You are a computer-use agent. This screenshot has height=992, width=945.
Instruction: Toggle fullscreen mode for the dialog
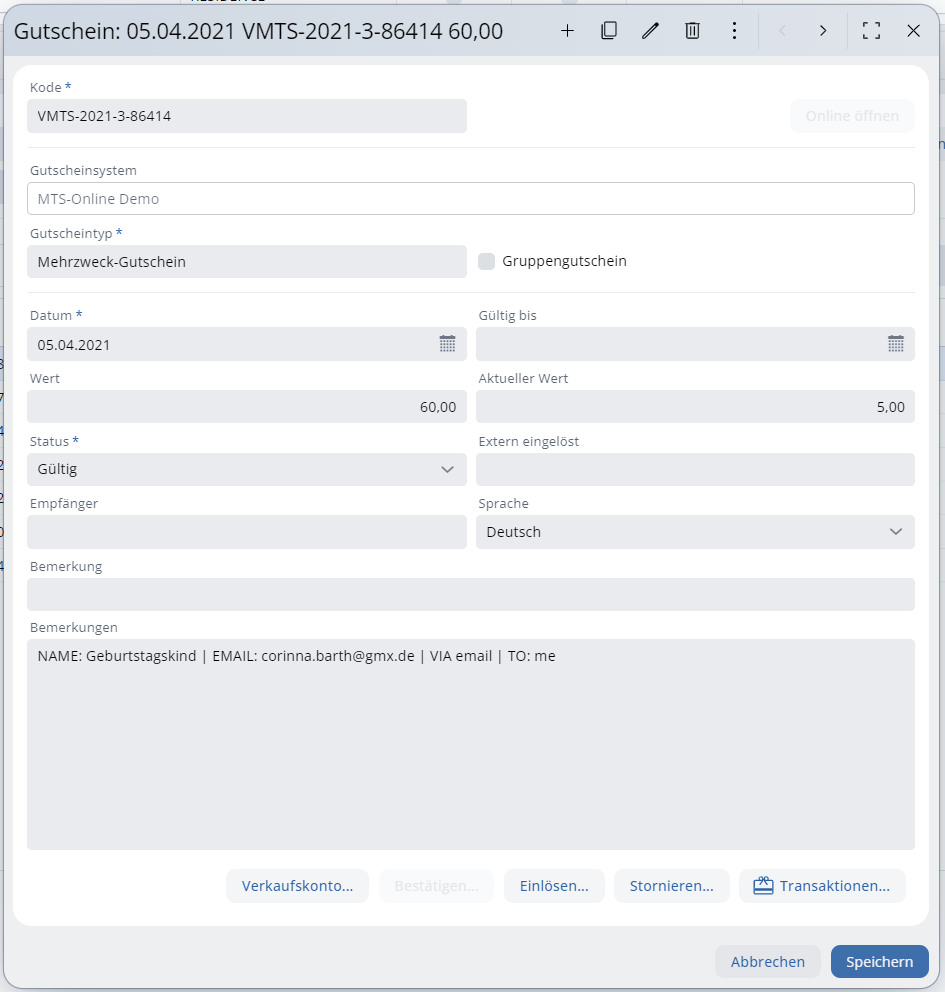click(x=871, y=31)
